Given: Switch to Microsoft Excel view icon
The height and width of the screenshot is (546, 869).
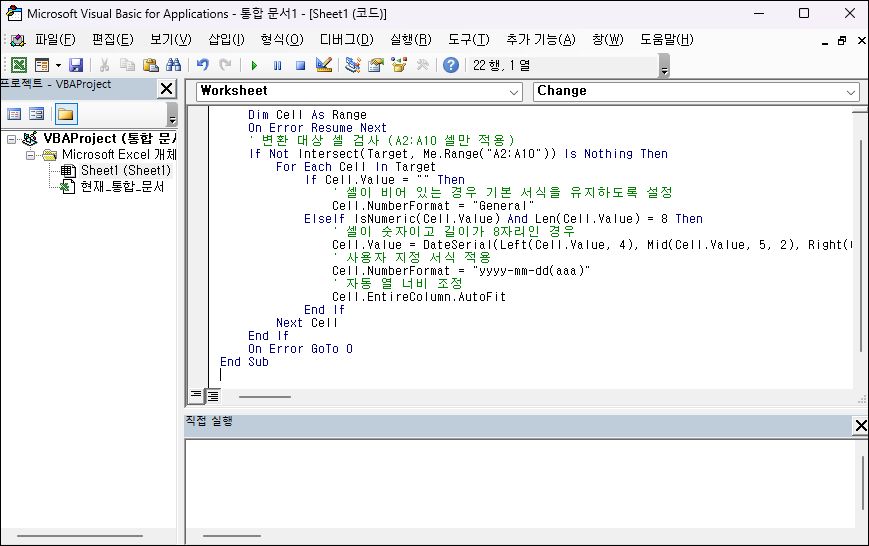Looking at the screenshot, I should click(x=19, y=65).
